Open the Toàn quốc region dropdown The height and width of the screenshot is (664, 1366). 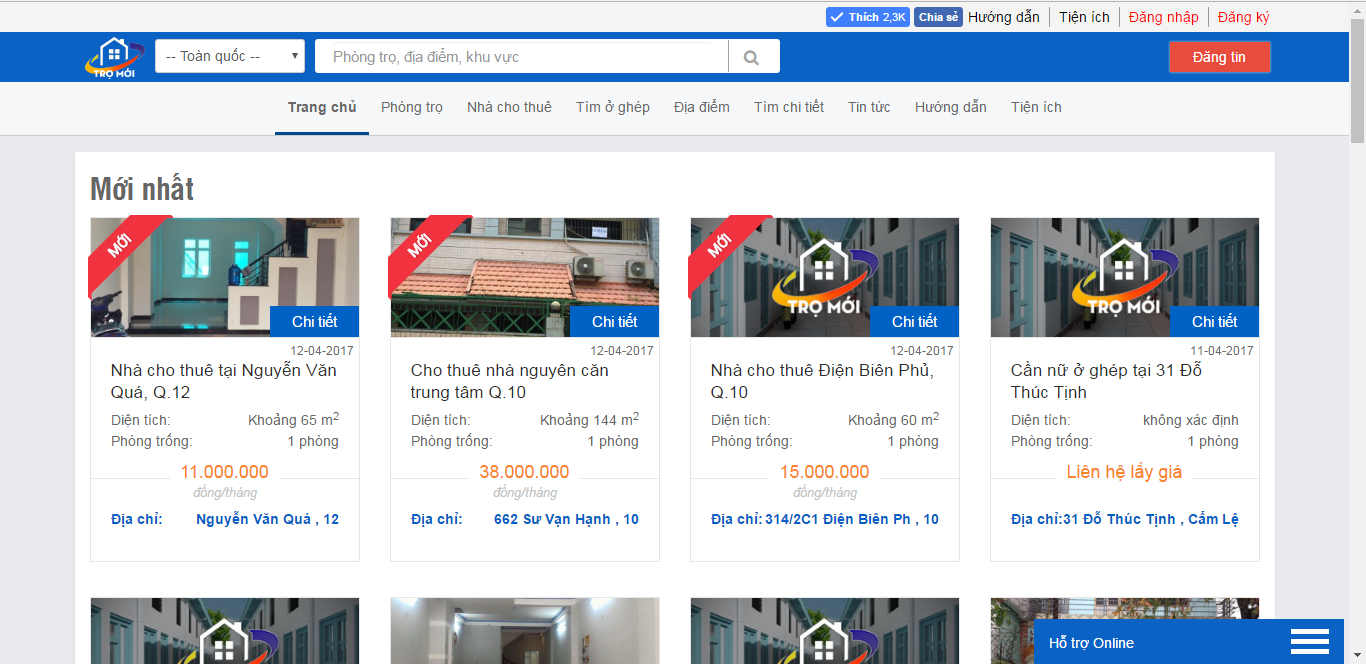pyautogui.click(x=230, y=56)
